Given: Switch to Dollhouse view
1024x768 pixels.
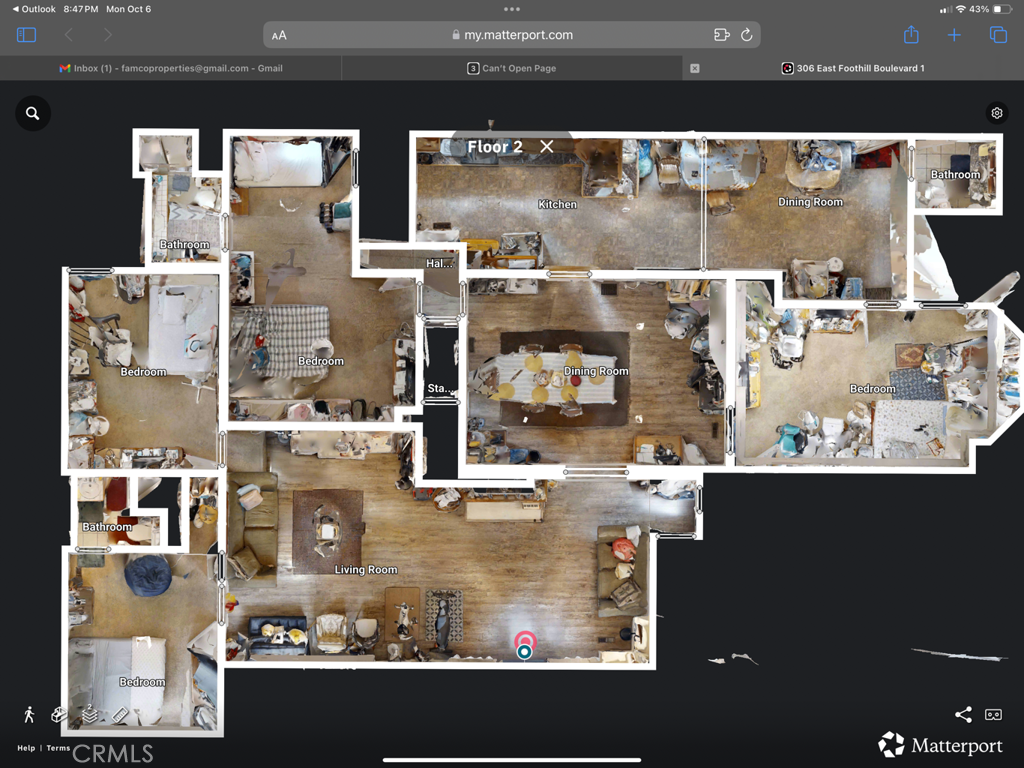Looking at the screenshot, I should pyautogui.click(x=59, y=715).
